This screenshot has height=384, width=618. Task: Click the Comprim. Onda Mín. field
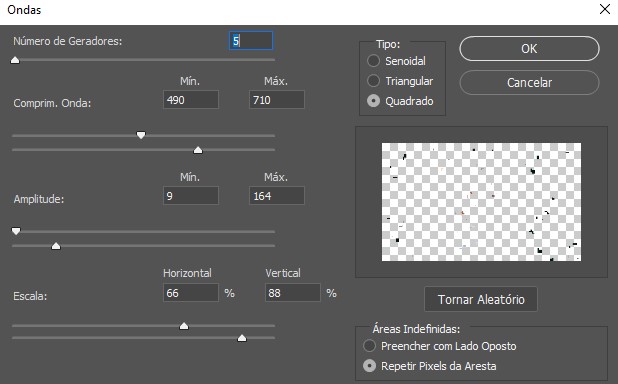191,100
